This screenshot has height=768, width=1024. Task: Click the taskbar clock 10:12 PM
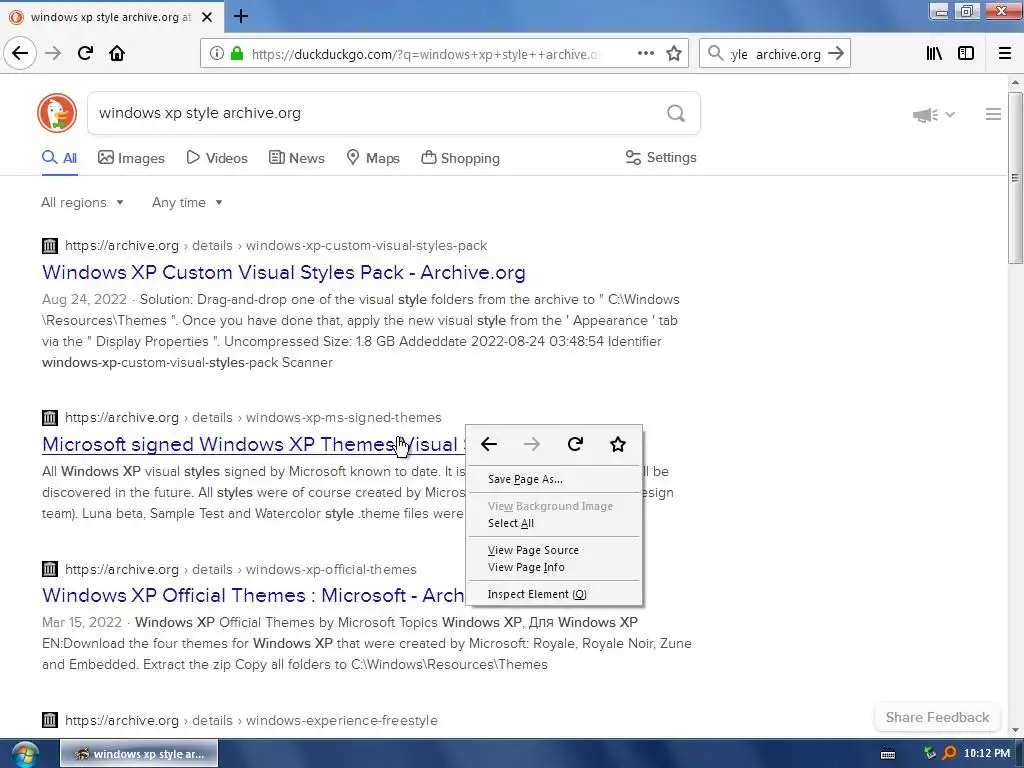(986, 753)
